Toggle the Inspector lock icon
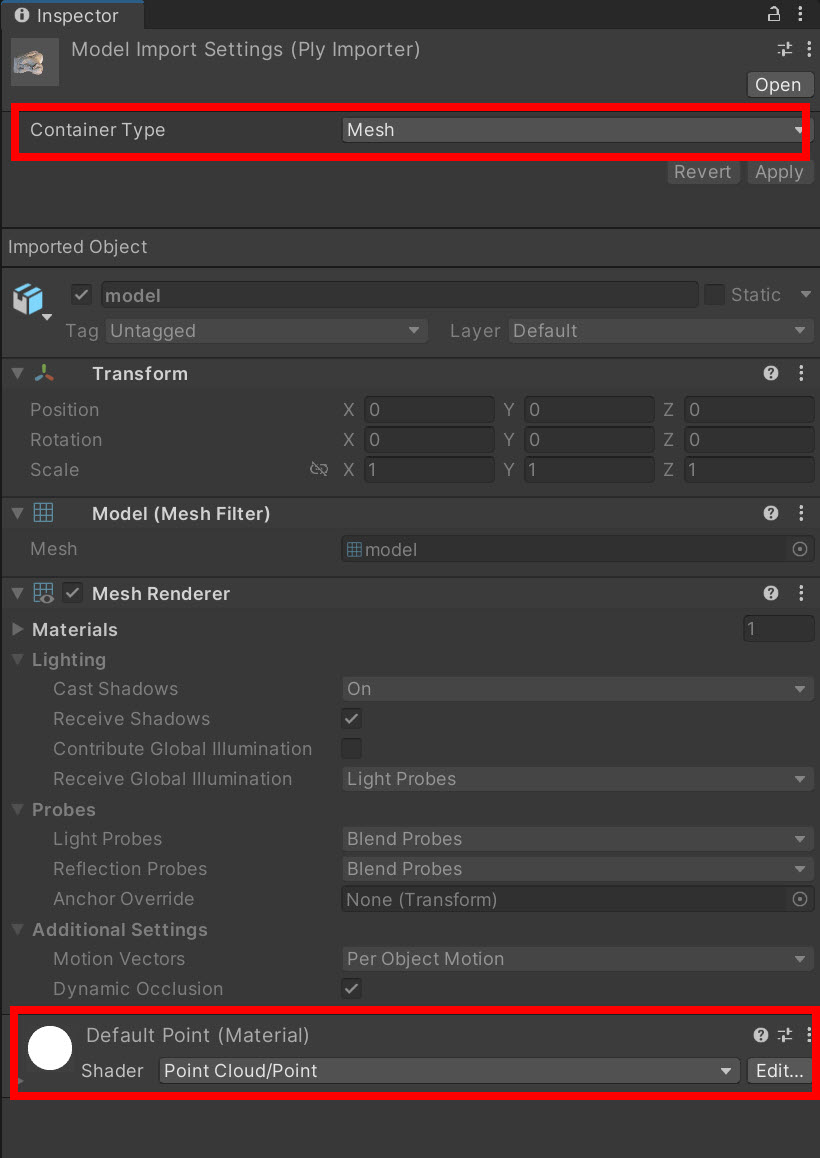820x1158 pixels. [773, 14]
